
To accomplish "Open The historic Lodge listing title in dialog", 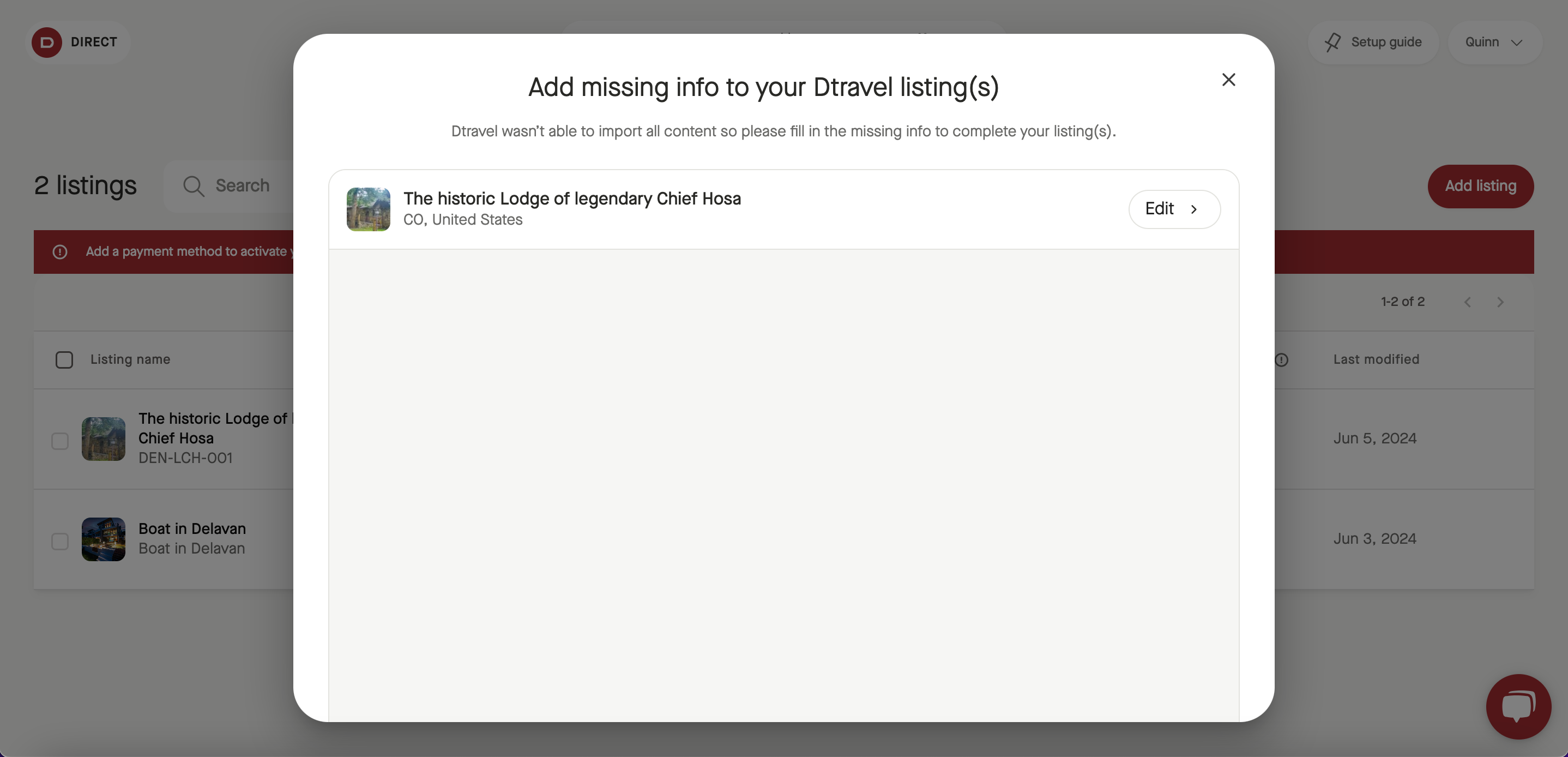I will [x=571, y=199].
